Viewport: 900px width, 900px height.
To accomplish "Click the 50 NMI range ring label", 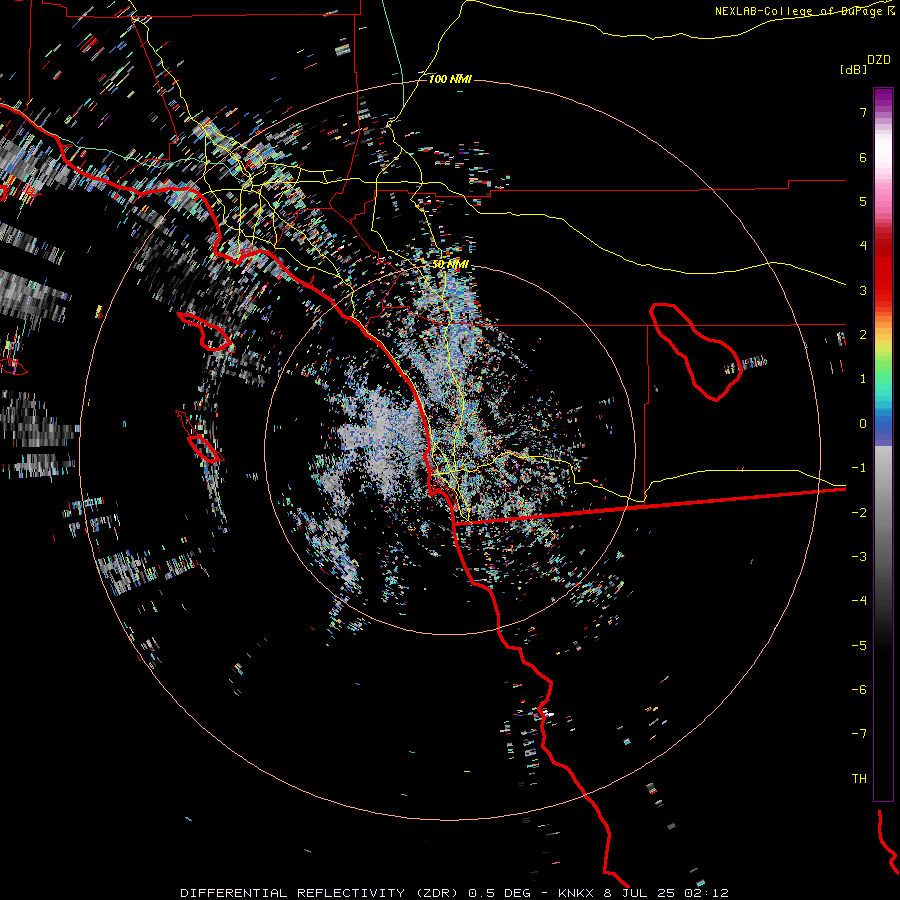I will (450, 265).
